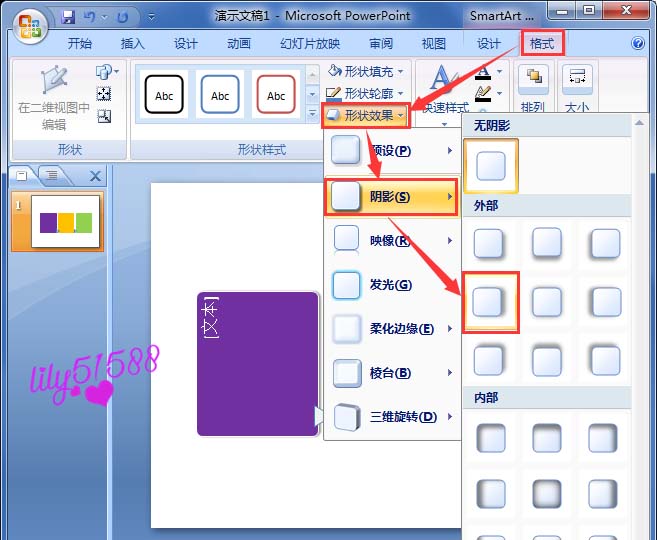Click the text fill A icon
The width and height of the screenshot is (657, 540).
tap(483, 72)
